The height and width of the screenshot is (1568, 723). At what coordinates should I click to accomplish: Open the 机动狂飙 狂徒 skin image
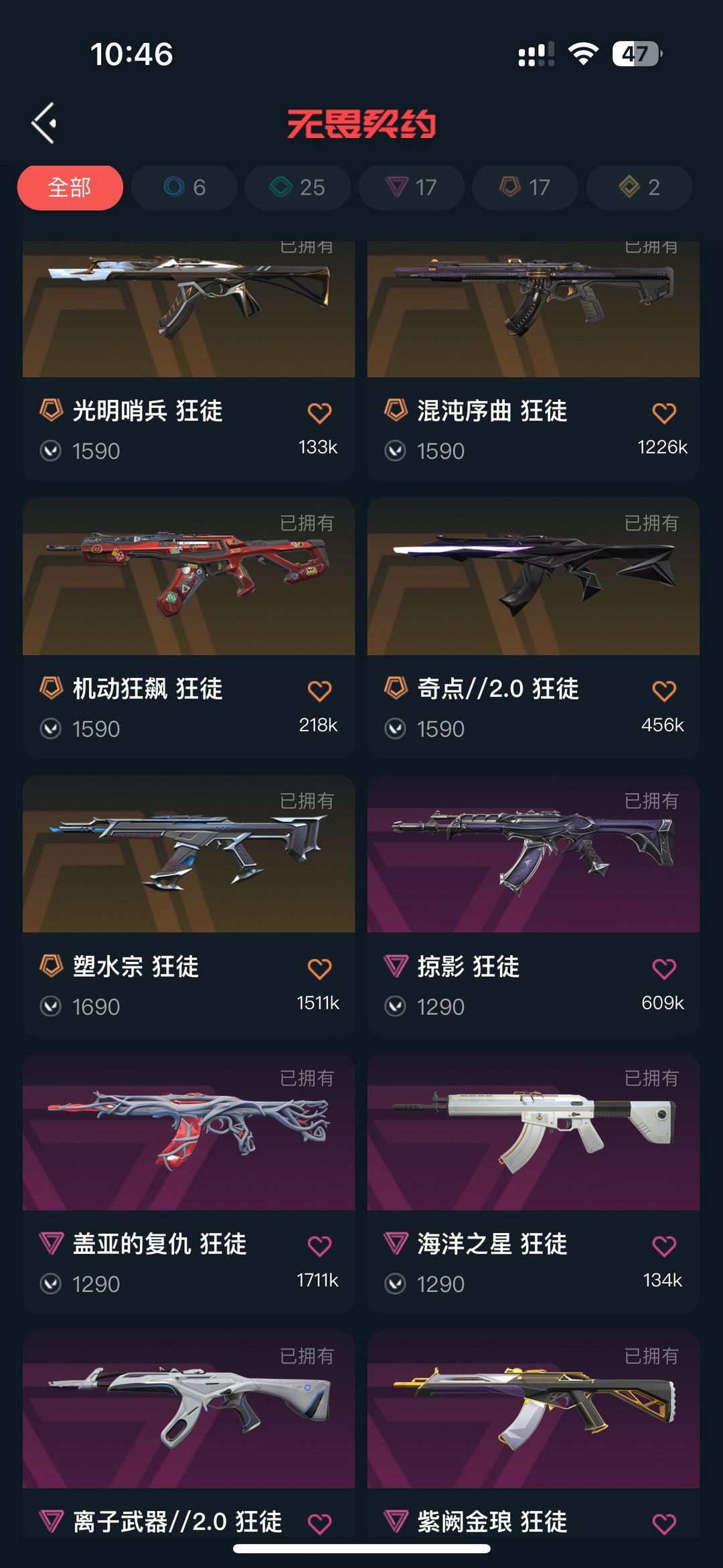189,576
